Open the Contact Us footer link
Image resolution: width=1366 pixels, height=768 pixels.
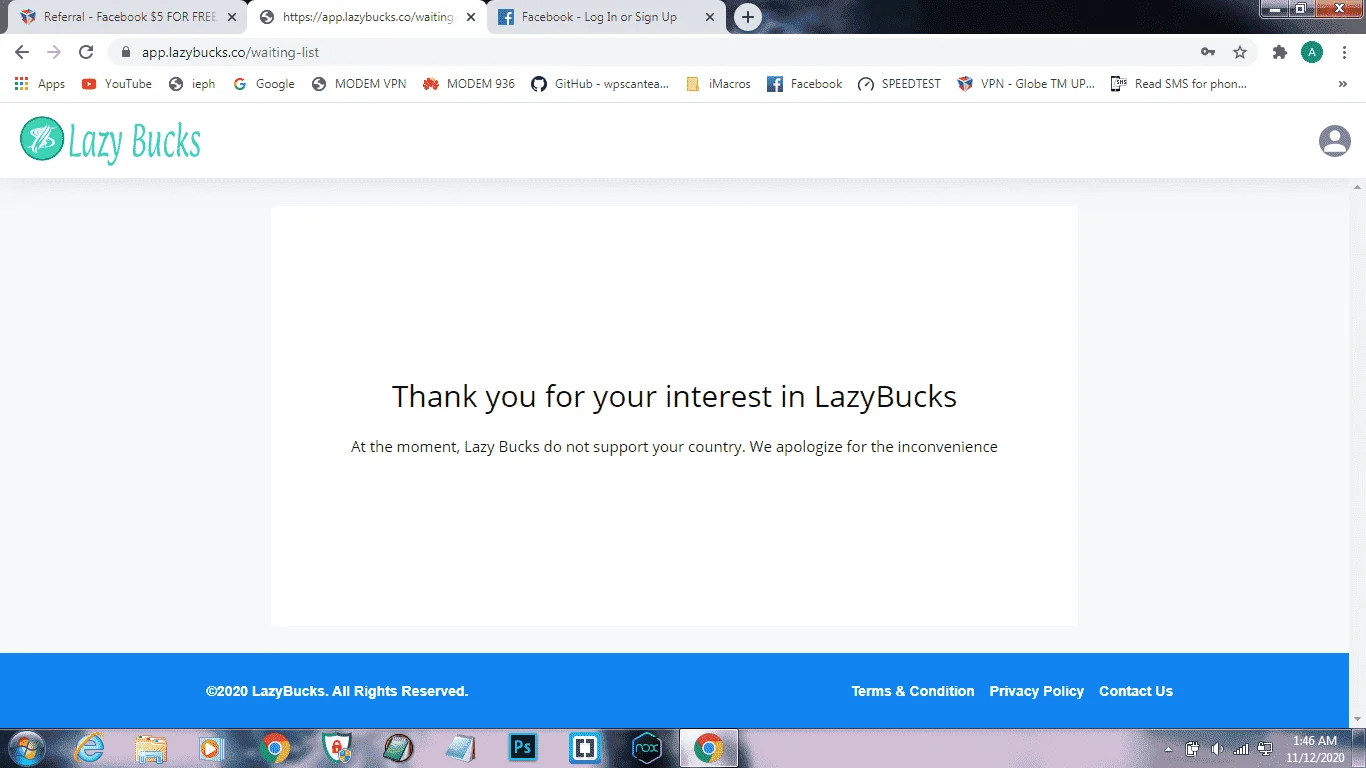[1136, 691]
